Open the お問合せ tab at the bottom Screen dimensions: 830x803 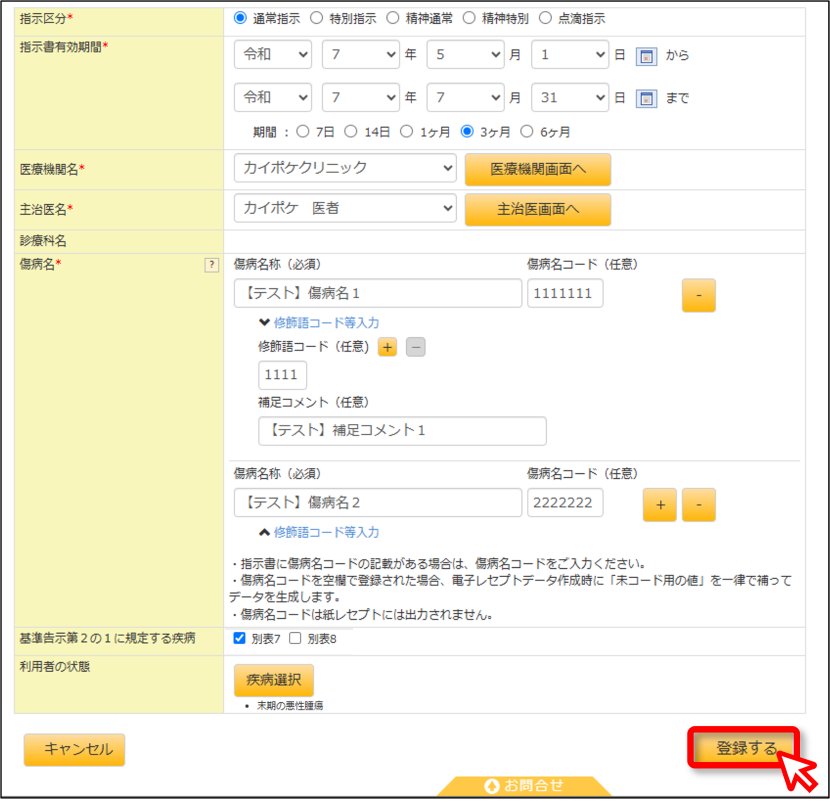(524, 786)
